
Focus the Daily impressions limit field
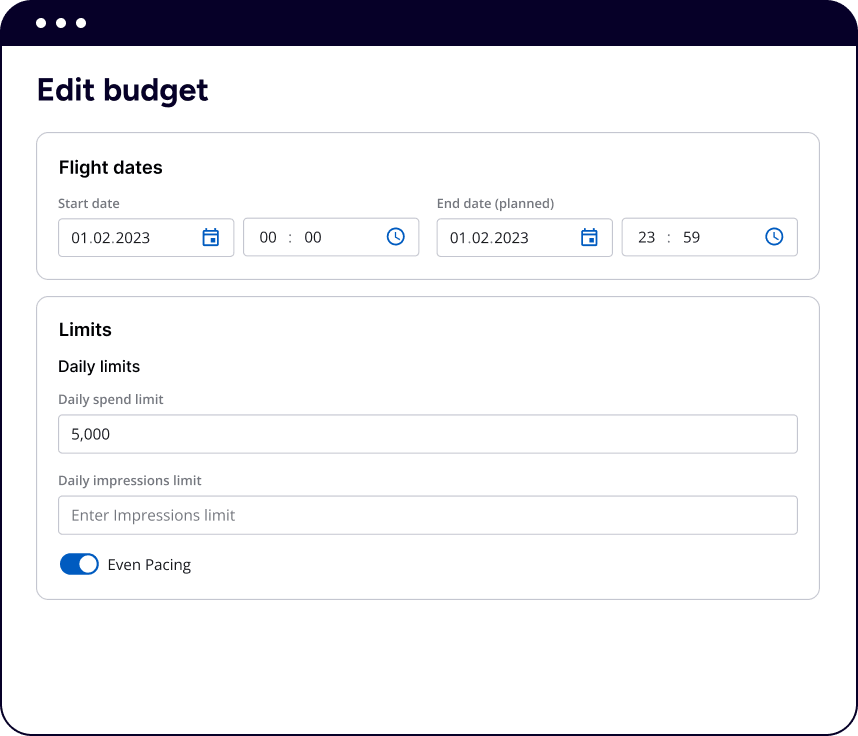click(427, 515)
